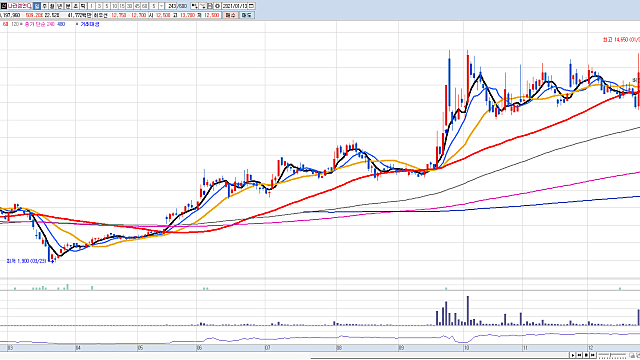Screen dimensions: 640x360
Task: Click the red 매수 buy button
Action: (x=231, y=15)
